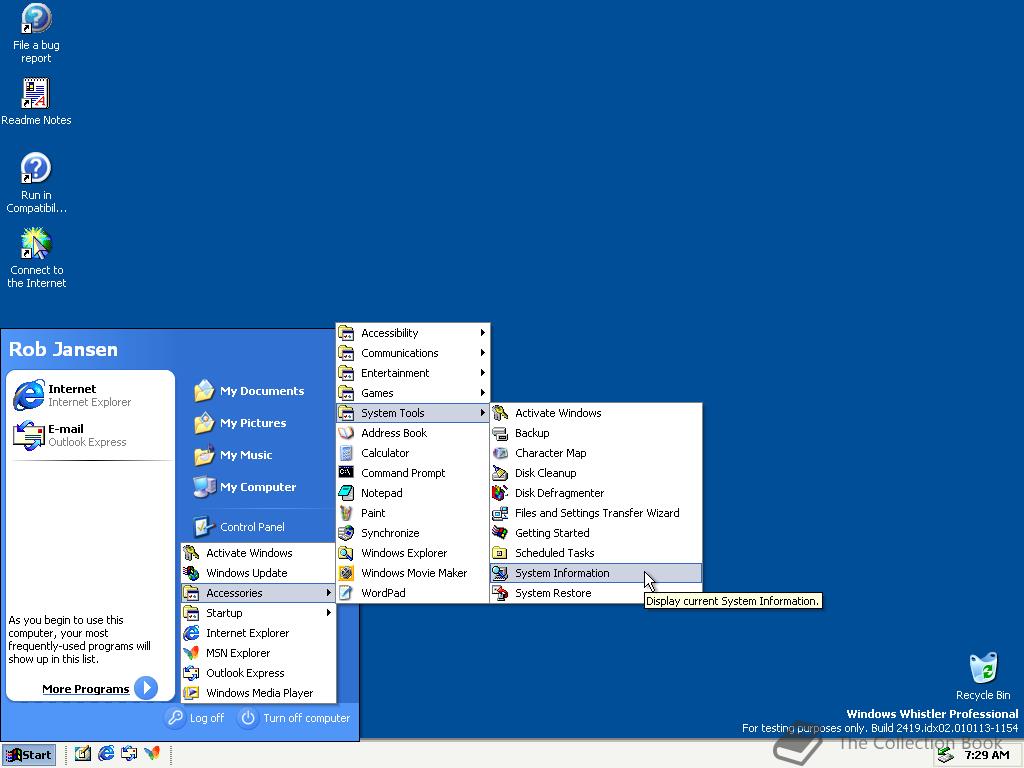Open Scheduled Tasks menu entry
The width and height of the screenshot is (1024, 768).
[x=596, y=553]
